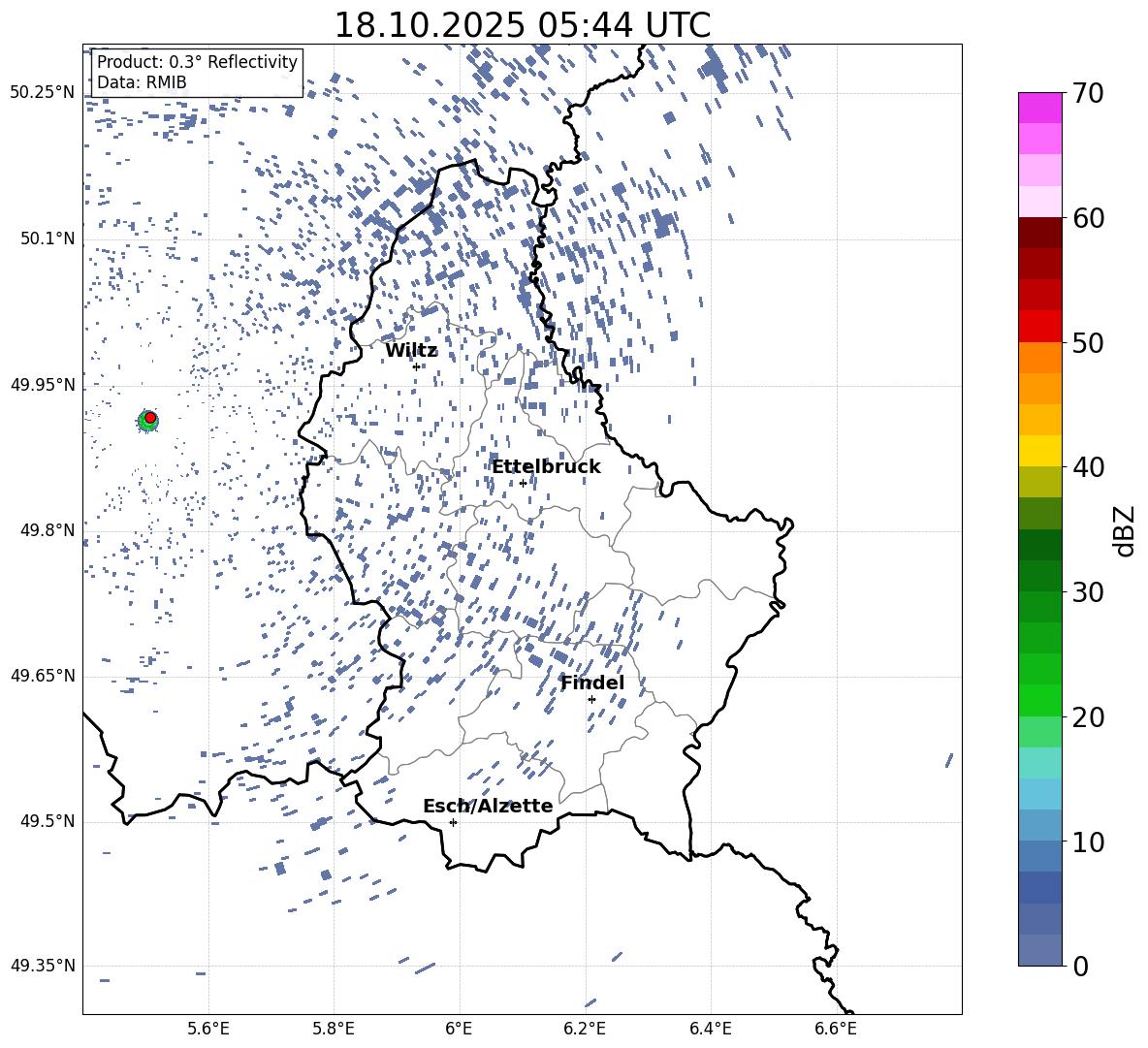
Task: Click the Findel station cross marker
Action: point(591,699)
